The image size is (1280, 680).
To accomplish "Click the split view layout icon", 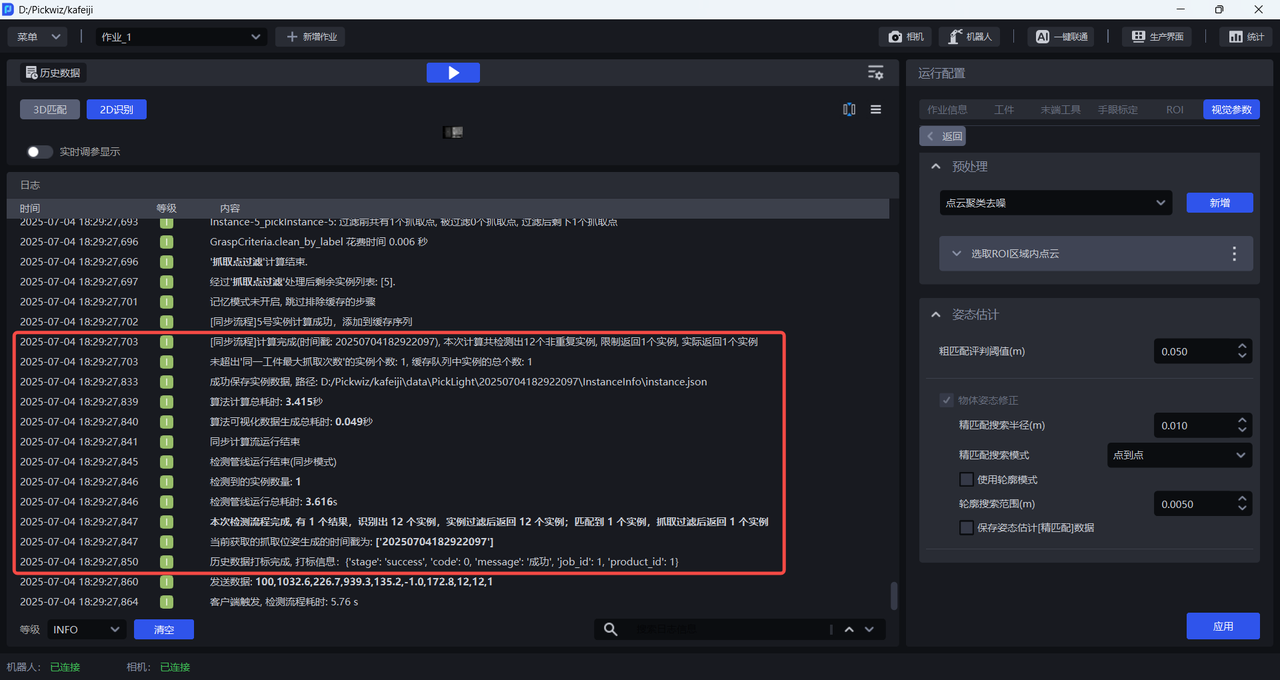I will pyautogui.click(x=849, y=110).
